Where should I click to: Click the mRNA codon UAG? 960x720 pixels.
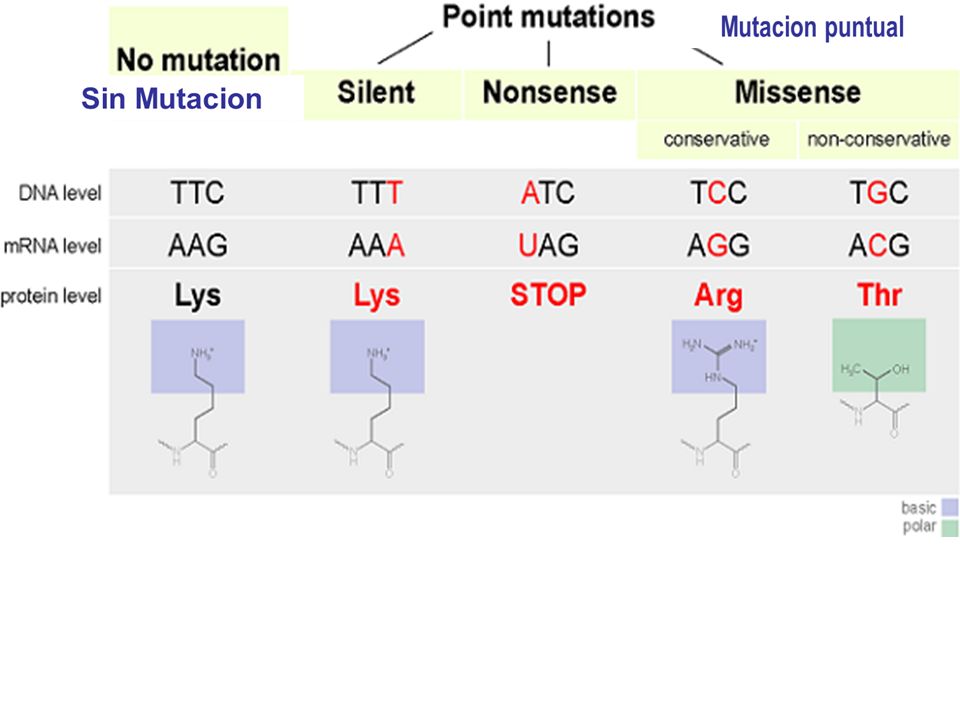[x=548, y=246]
